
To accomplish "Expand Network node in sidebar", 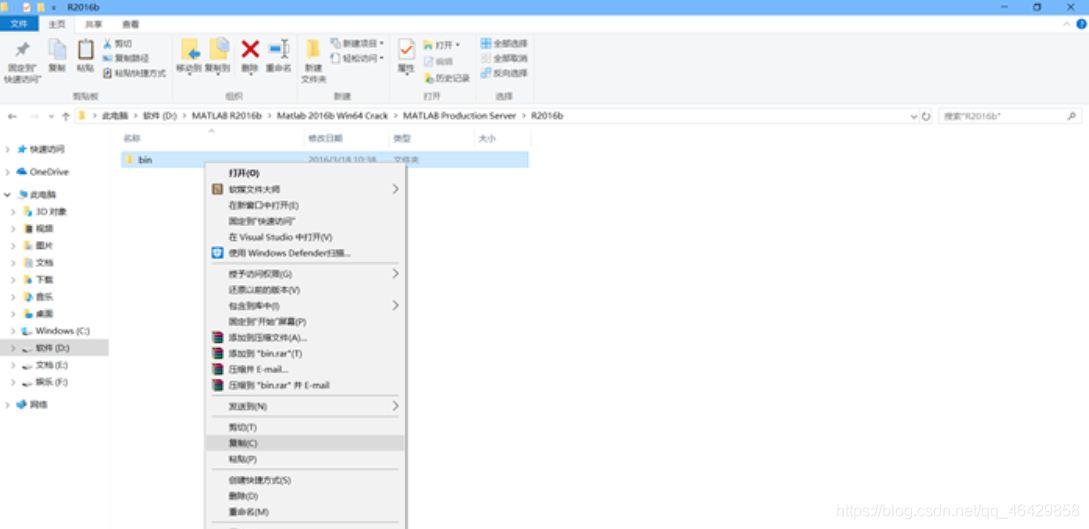I will tap(7, 404).
